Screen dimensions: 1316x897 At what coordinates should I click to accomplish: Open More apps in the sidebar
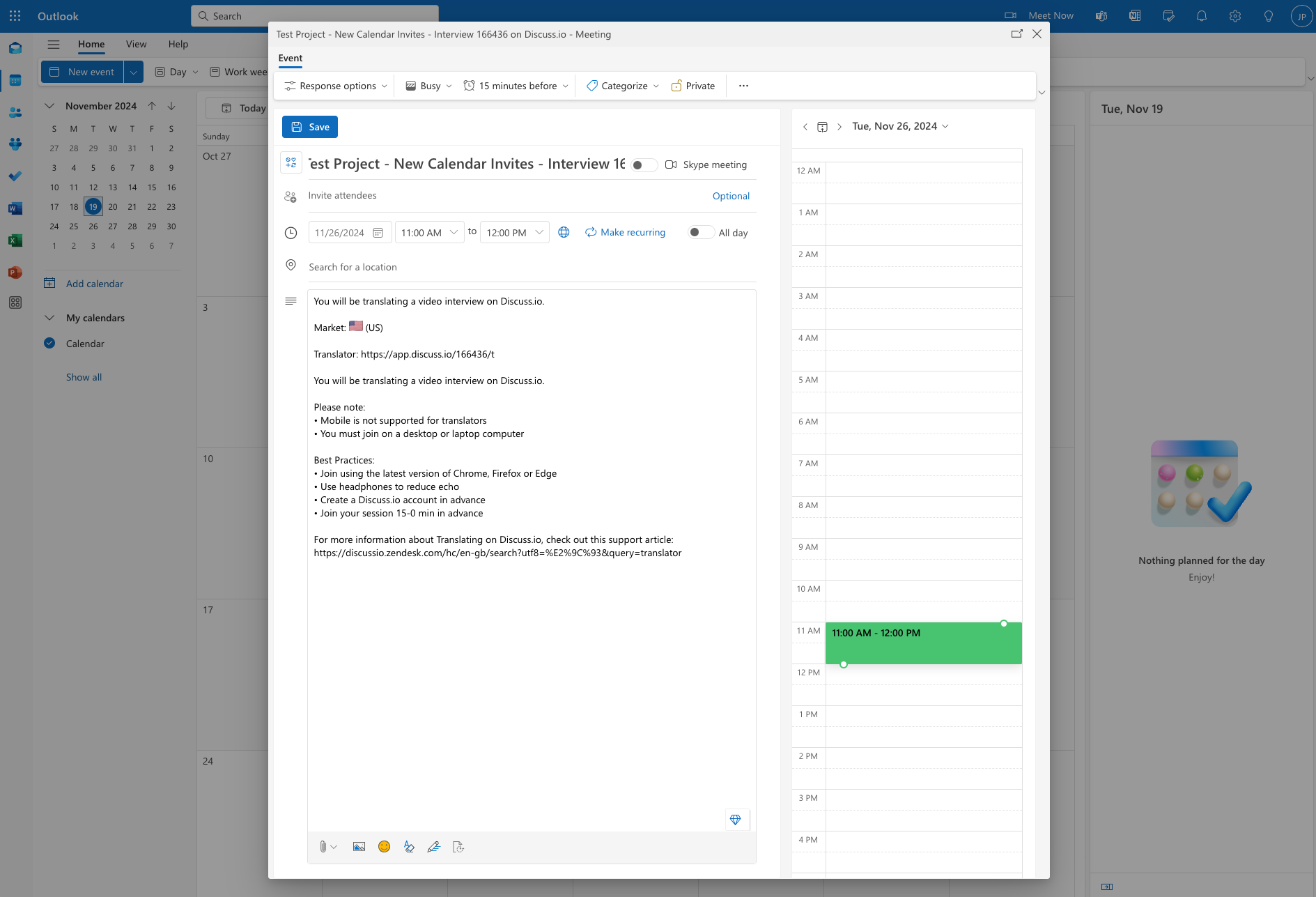pyautogui.click(x=15, y=302)
